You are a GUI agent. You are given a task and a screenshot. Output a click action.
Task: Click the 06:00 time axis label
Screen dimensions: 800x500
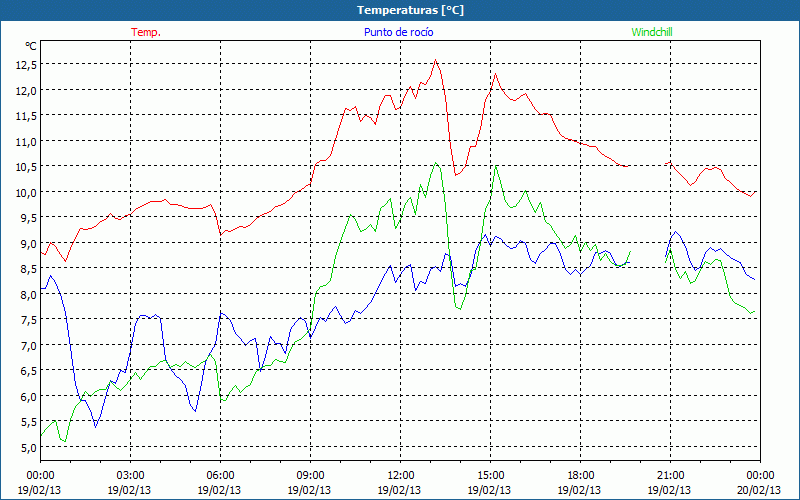(x=220, y=476)
